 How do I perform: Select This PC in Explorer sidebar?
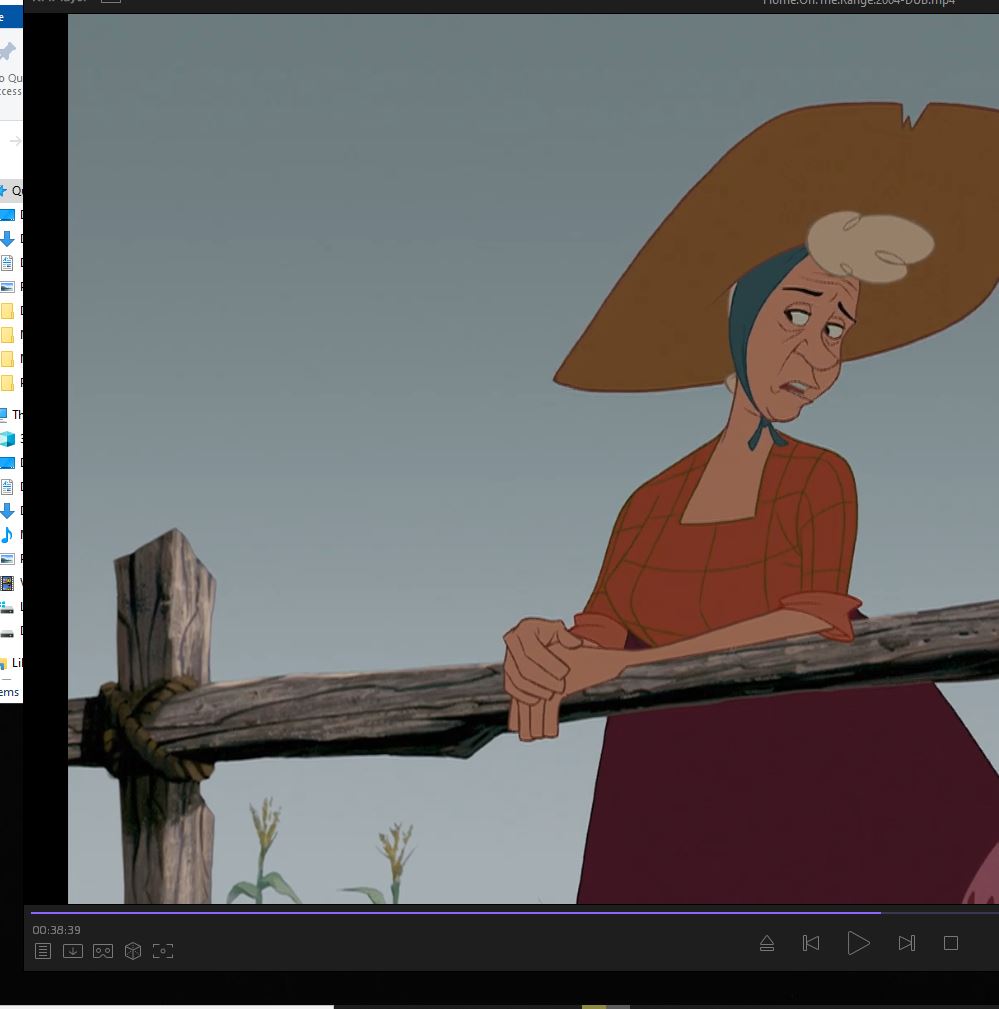[10, 414]
